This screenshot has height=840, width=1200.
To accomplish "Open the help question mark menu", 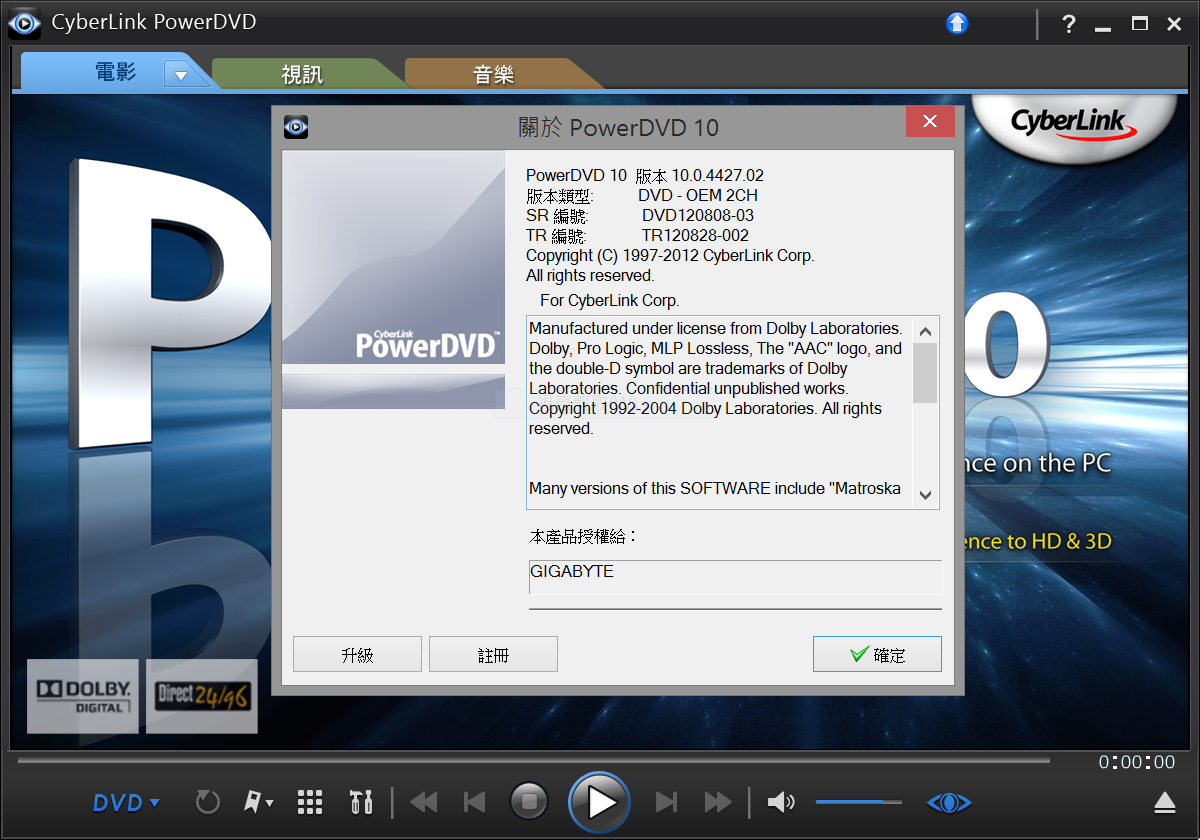I will pyautogui.click(x=1069, y=24).
